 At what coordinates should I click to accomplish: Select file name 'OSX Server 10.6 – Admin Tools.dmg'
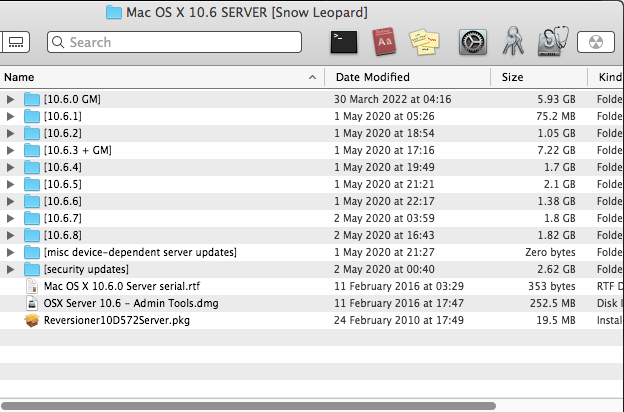click(131, 303)
